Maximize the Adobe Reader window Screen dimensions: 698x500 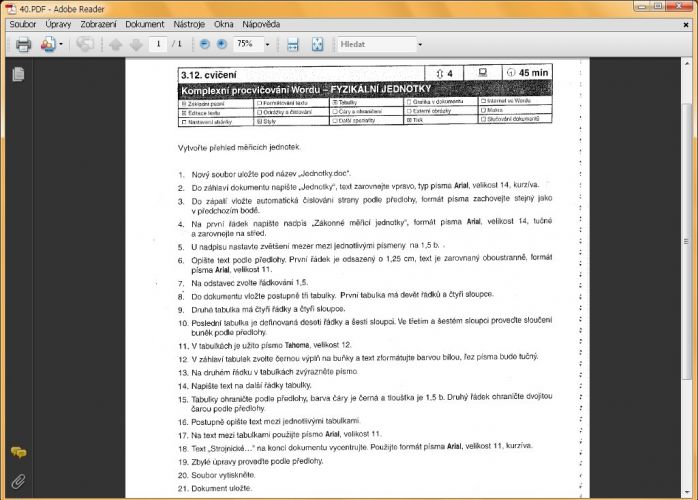[658, 6]
